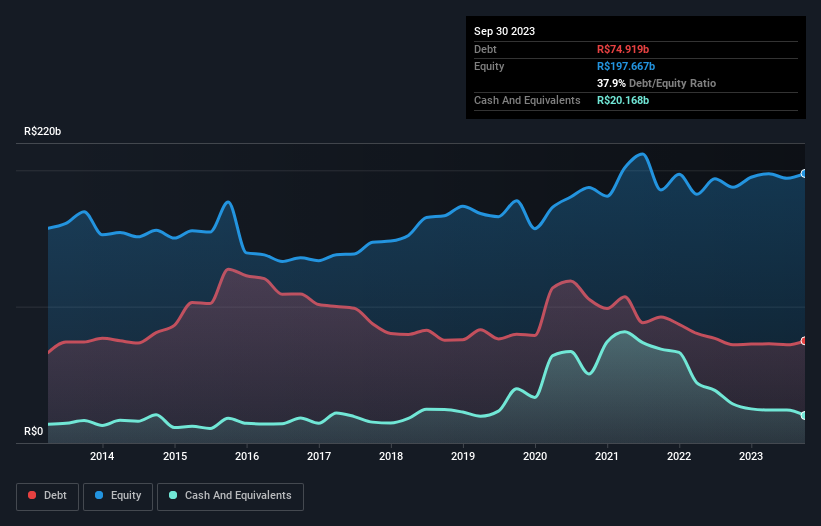Click the 2015 x-axis label
Viewport: 821px width, 526px height.
pos(175,456)
